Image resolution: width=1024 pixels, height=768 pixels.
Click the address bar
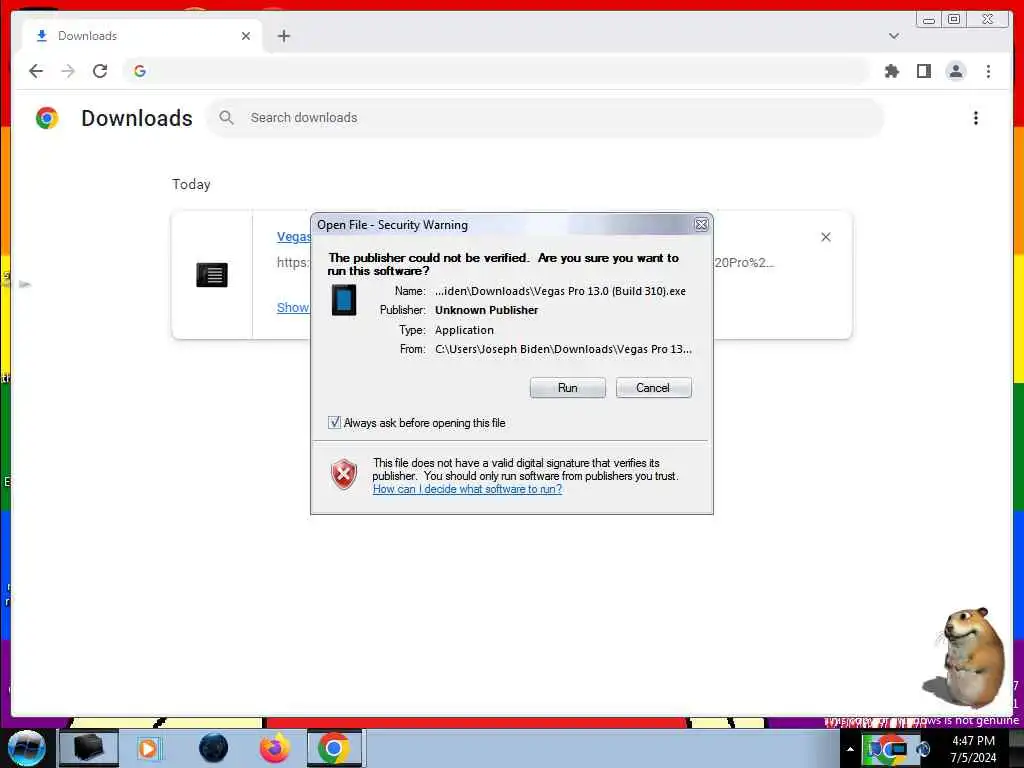496,71
